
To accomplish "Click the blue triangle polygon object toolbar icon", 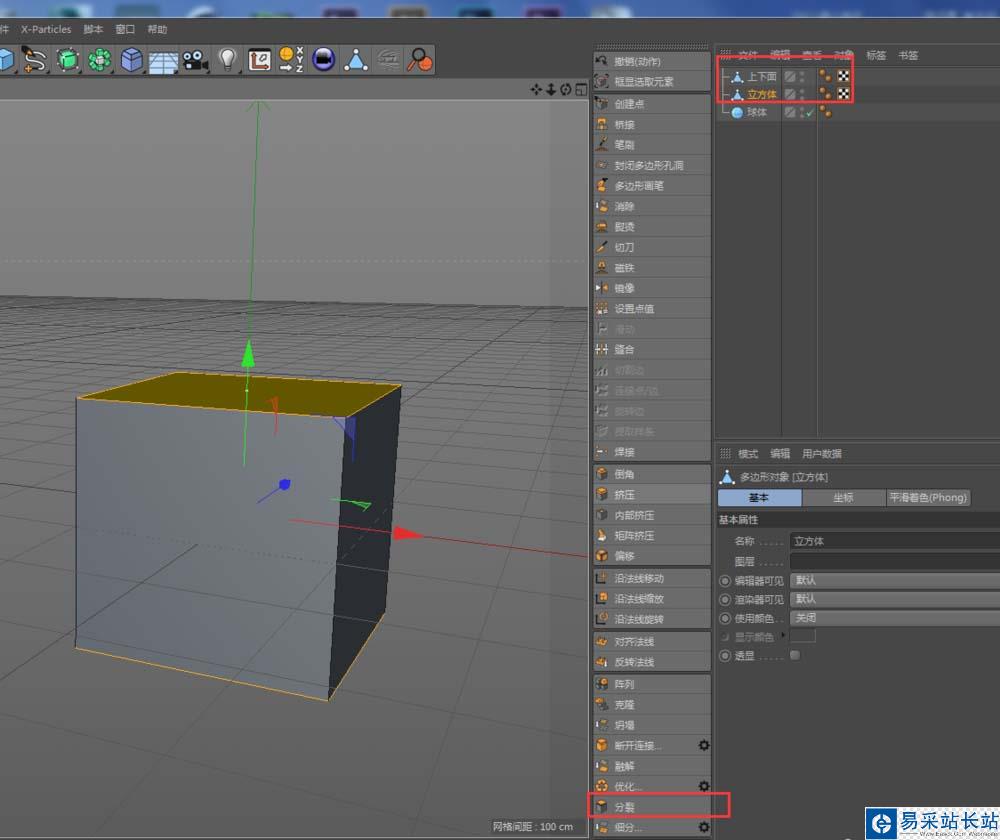I will [x=356, y=60].
